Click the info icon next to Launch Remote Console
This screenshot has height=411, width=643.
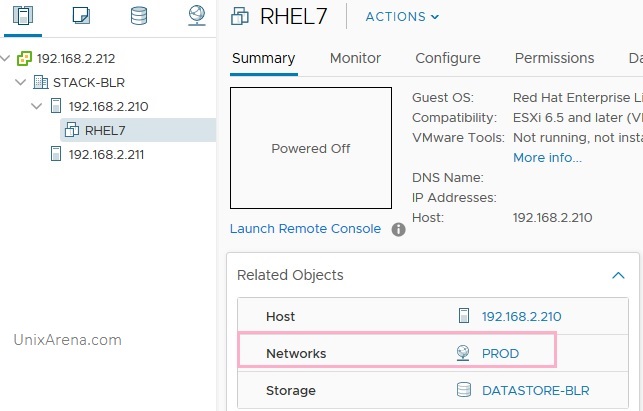coord(399,229)
